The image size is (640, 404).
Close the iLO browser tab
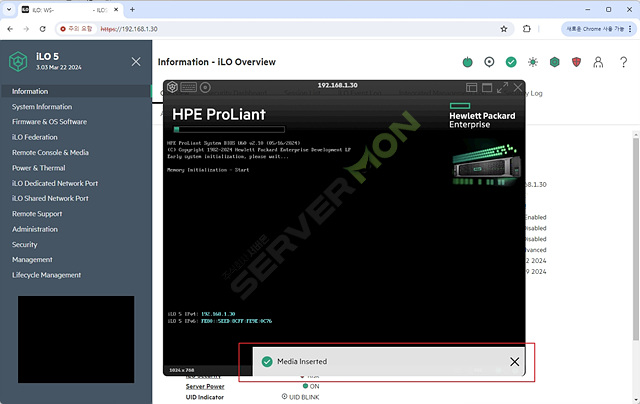click(x=116, y=9)
